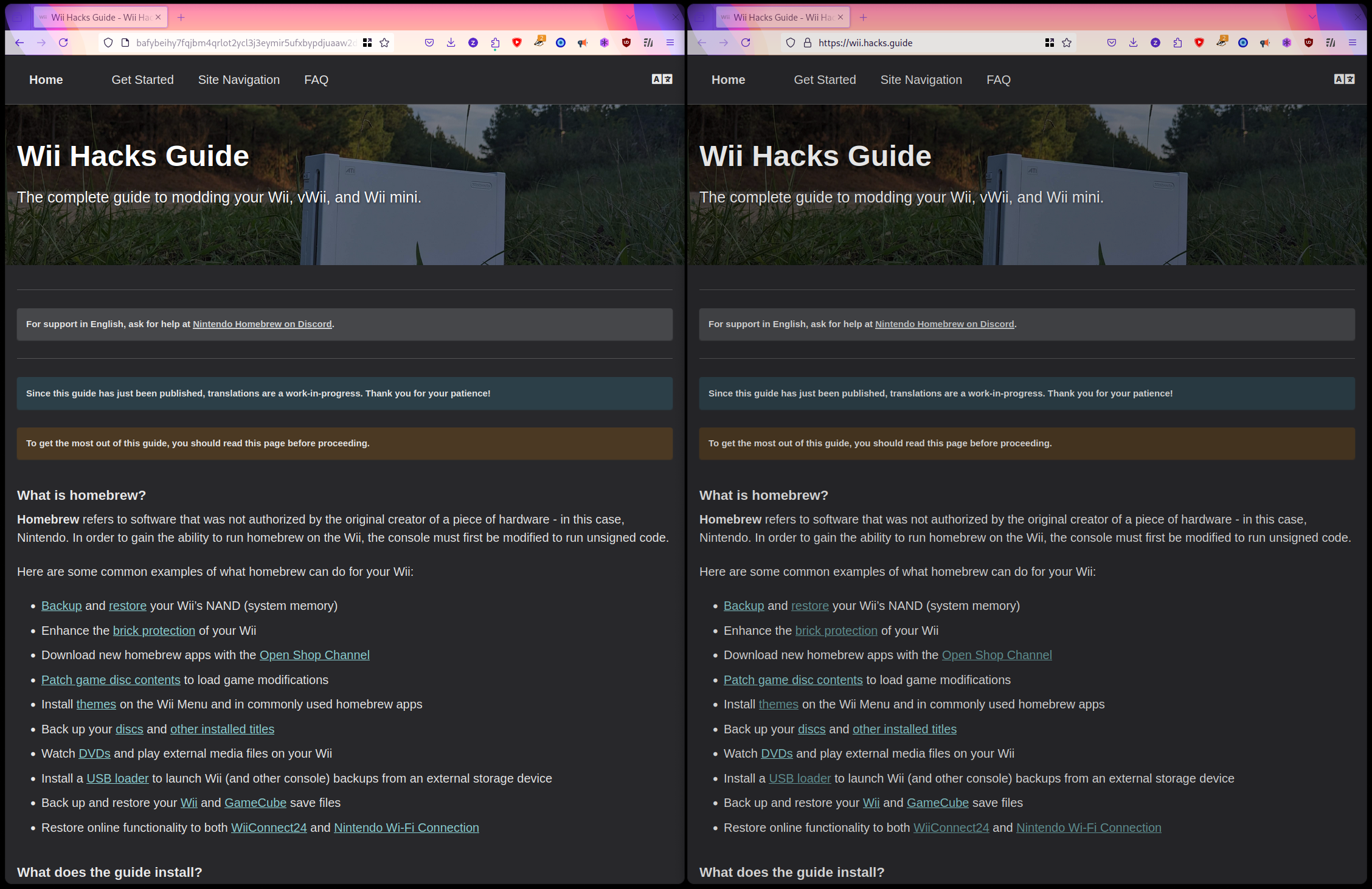The width and height of the screenshot is (1372, 889).
Task: Open the Pocket save icon in left window
Action: click(429, 43)
